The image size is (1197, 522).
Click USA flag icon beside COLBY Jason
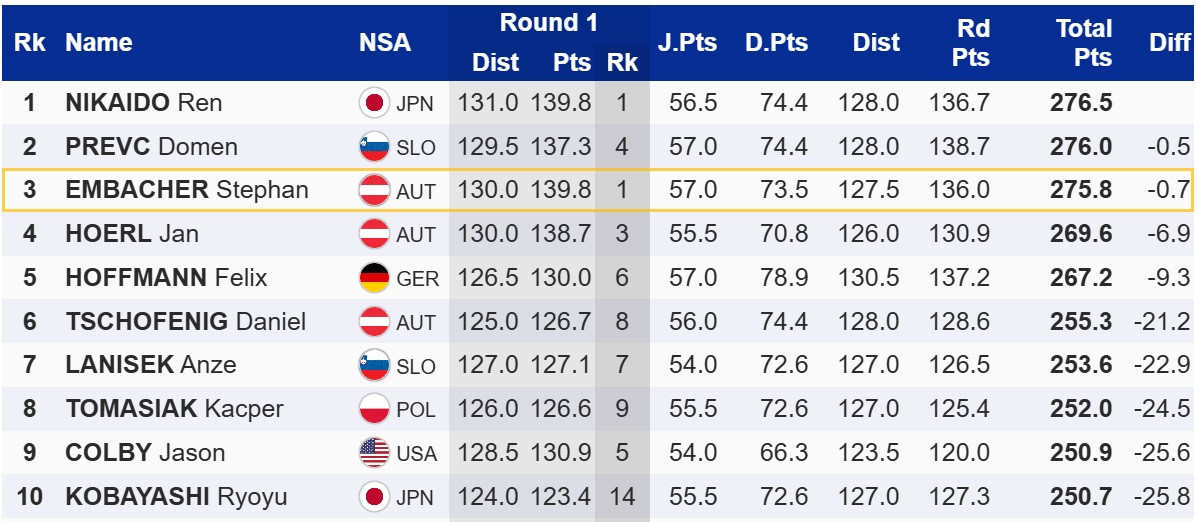coord(374,453)
